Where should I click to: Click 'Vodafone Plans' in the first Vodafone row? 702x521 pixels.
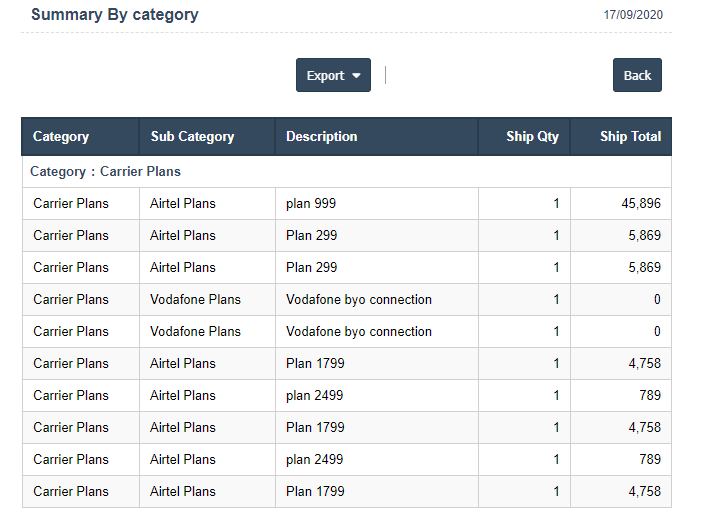[x=195, y=300]
